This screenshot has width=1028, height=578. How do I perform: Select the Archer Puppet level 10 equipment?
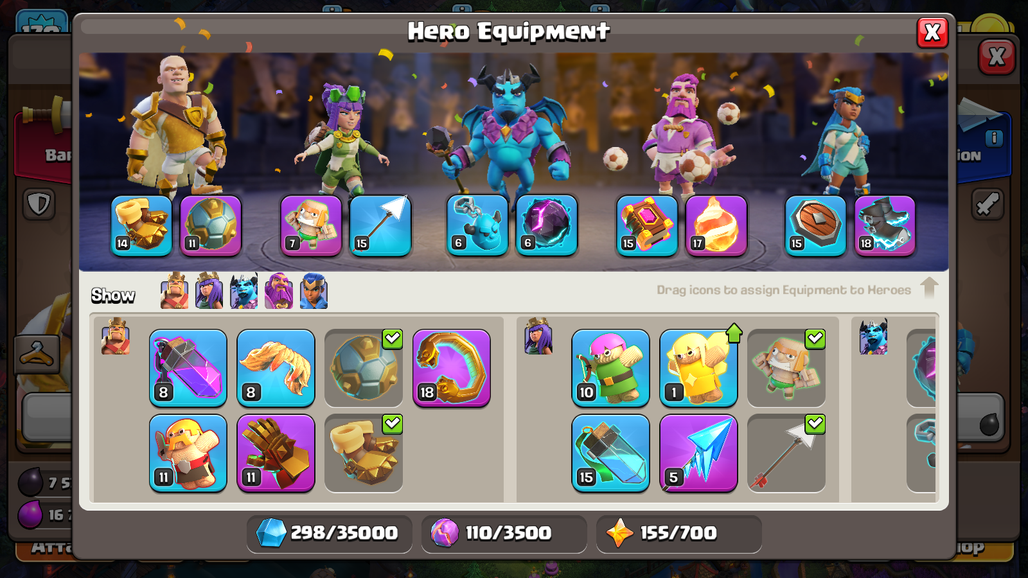tap(610, 368)
